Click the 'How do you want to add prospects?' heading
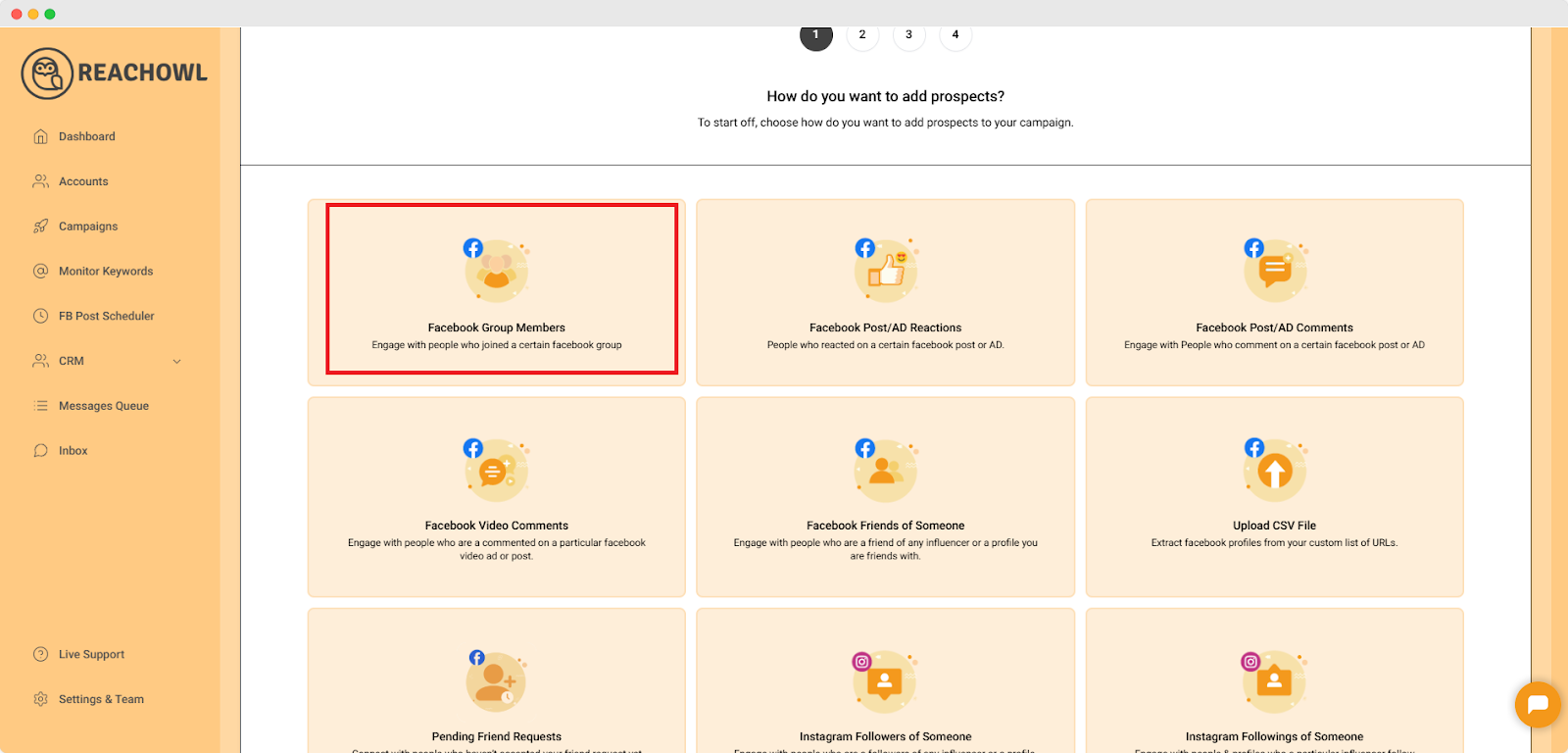 [x=886, y=96]
